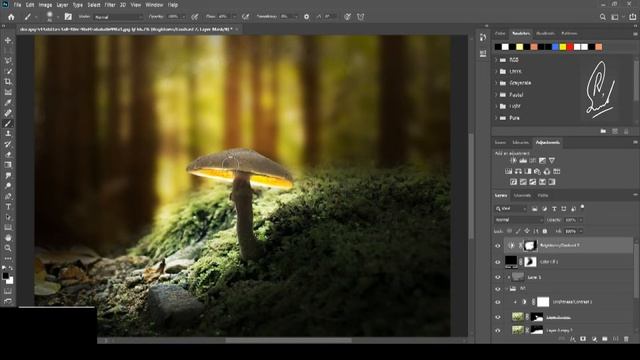Hide the Brightness/Contrast 1 layer in group

498,302
